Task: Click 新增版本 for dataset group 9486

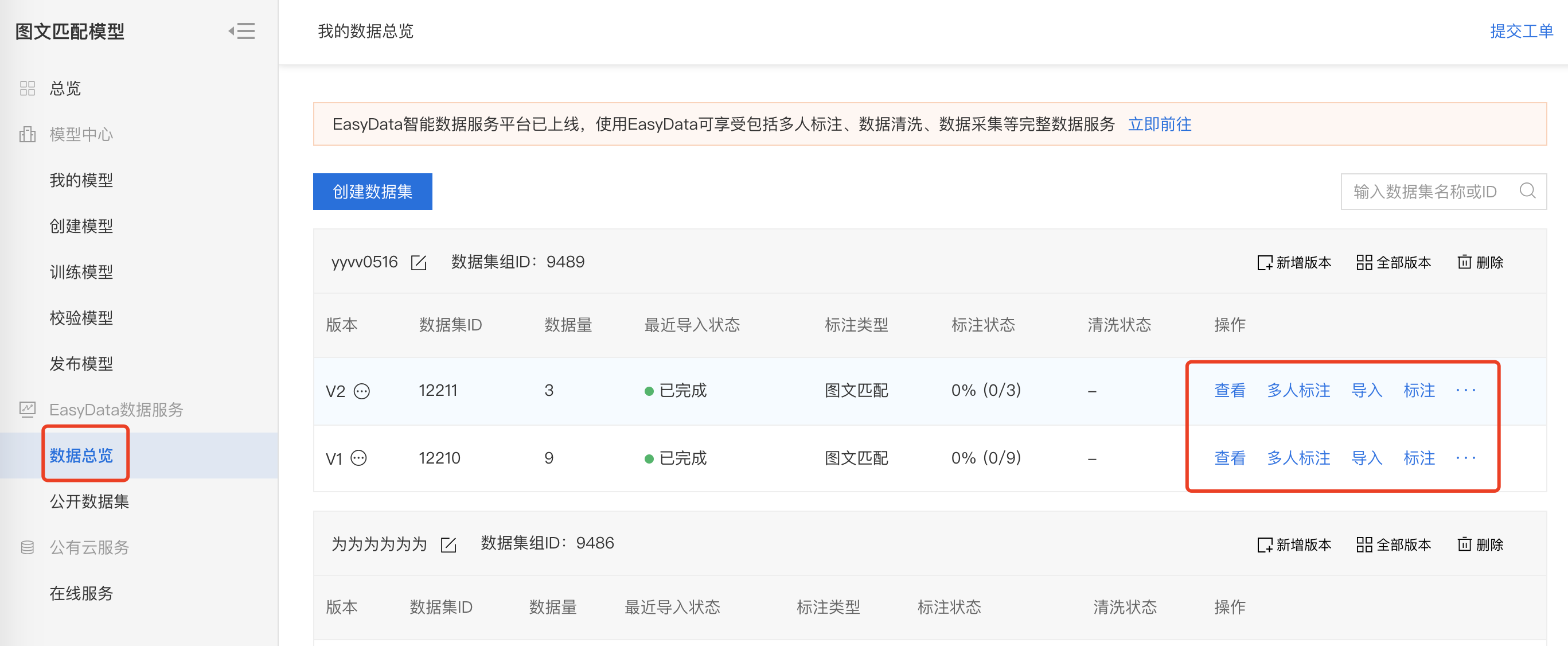Action: point(1294,544)
